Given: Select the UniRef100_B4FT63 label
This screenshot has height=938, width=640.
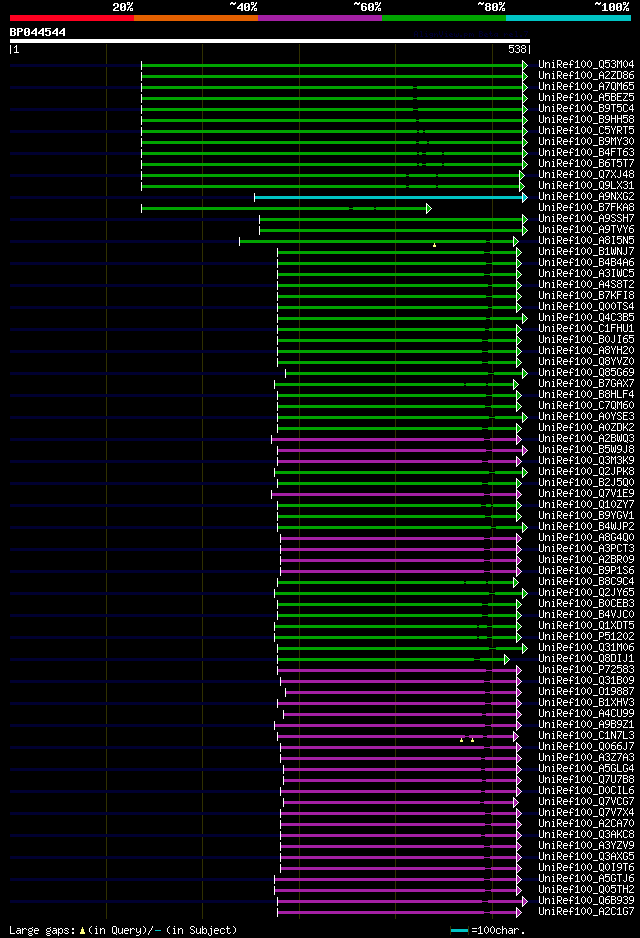Looking at the screenshot, I should coord(586,153).
